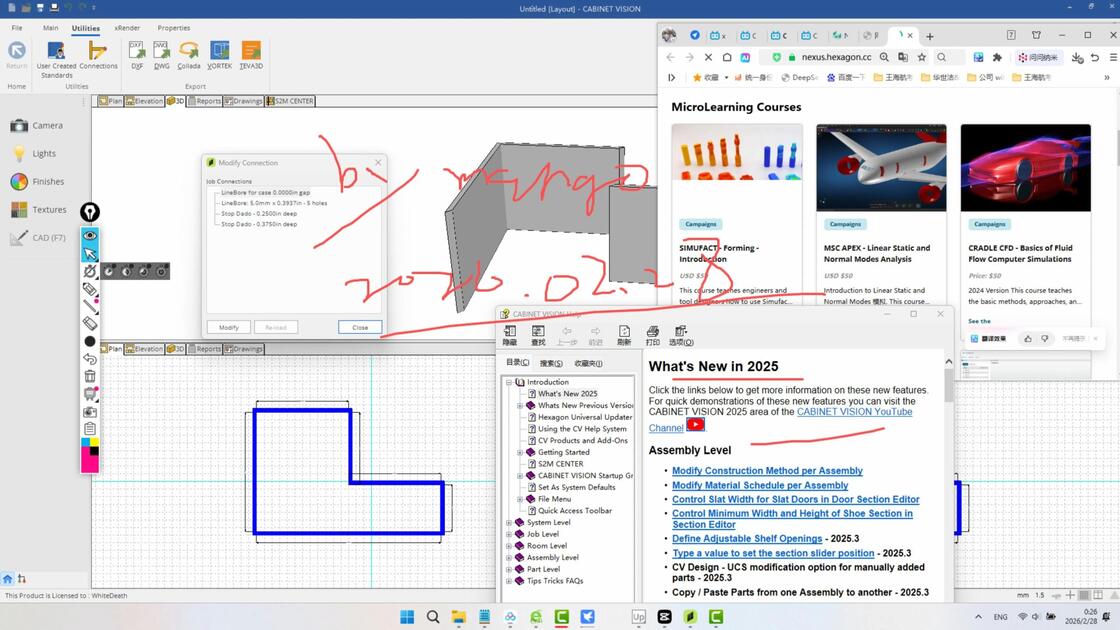Click the browser address bar showing nexus.hexagon
The image size is (1120, 630).
coord(836,57)
